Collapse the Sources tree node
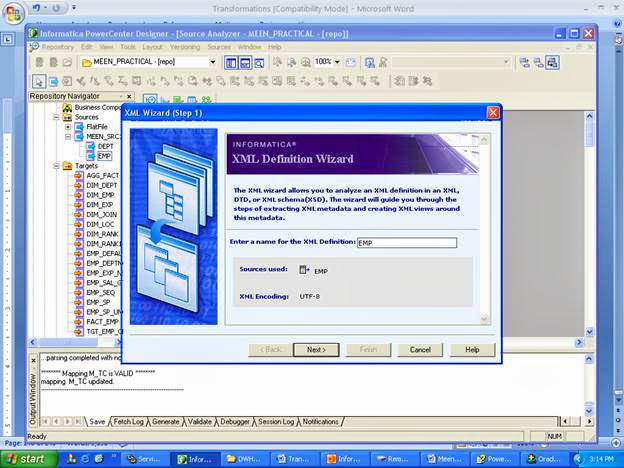The image size is (624, 468). pos(57,117)
